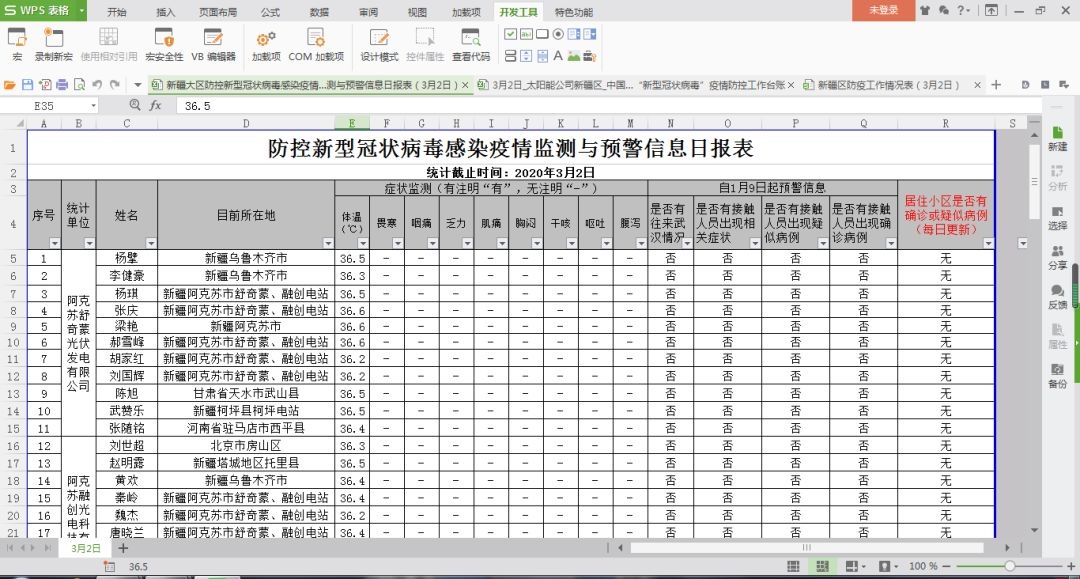Open the 姓名 column filter dropdown

tap(151, 243)
